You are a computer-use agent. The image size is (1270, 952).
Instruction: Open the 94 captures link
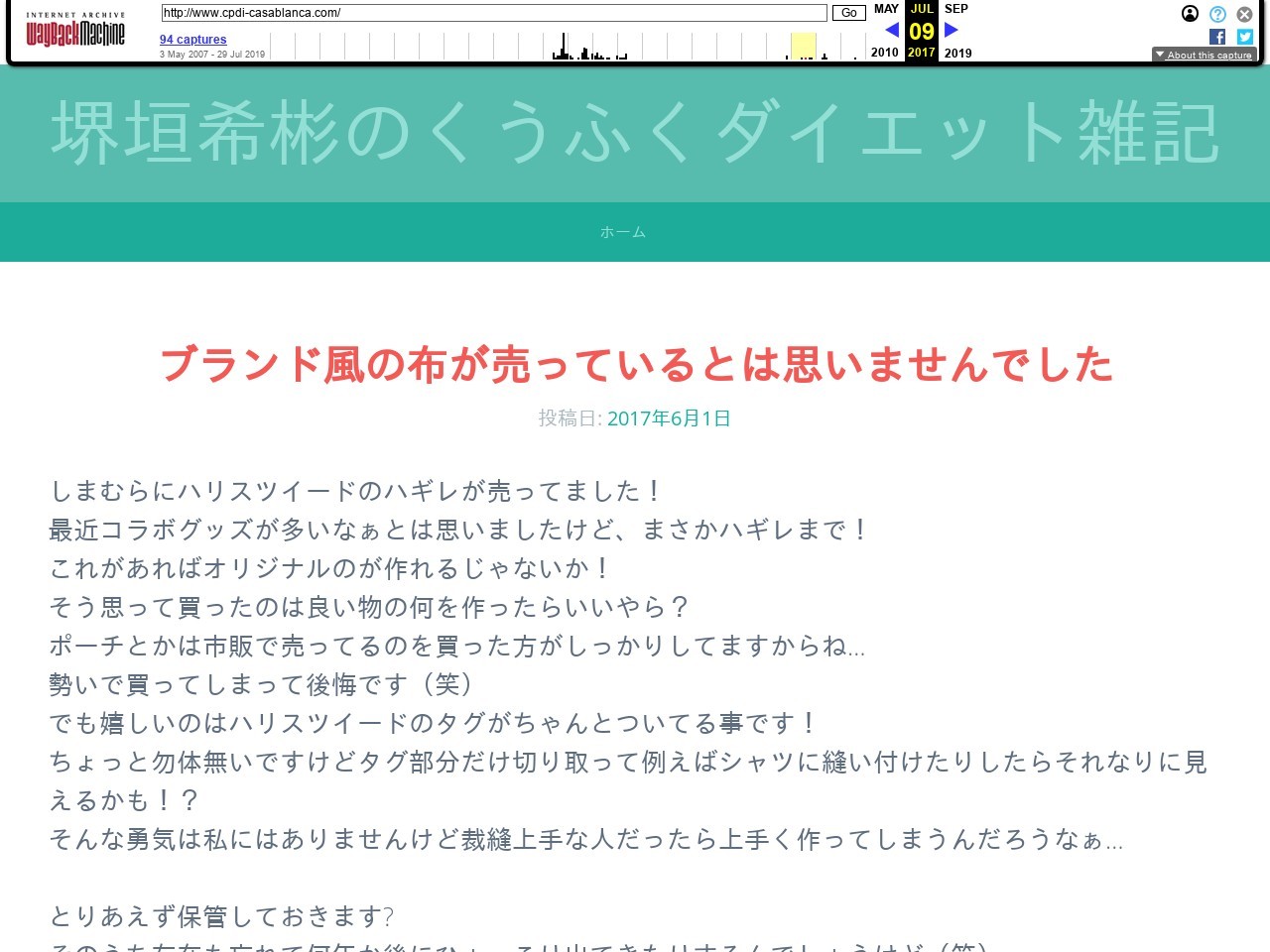192,40
